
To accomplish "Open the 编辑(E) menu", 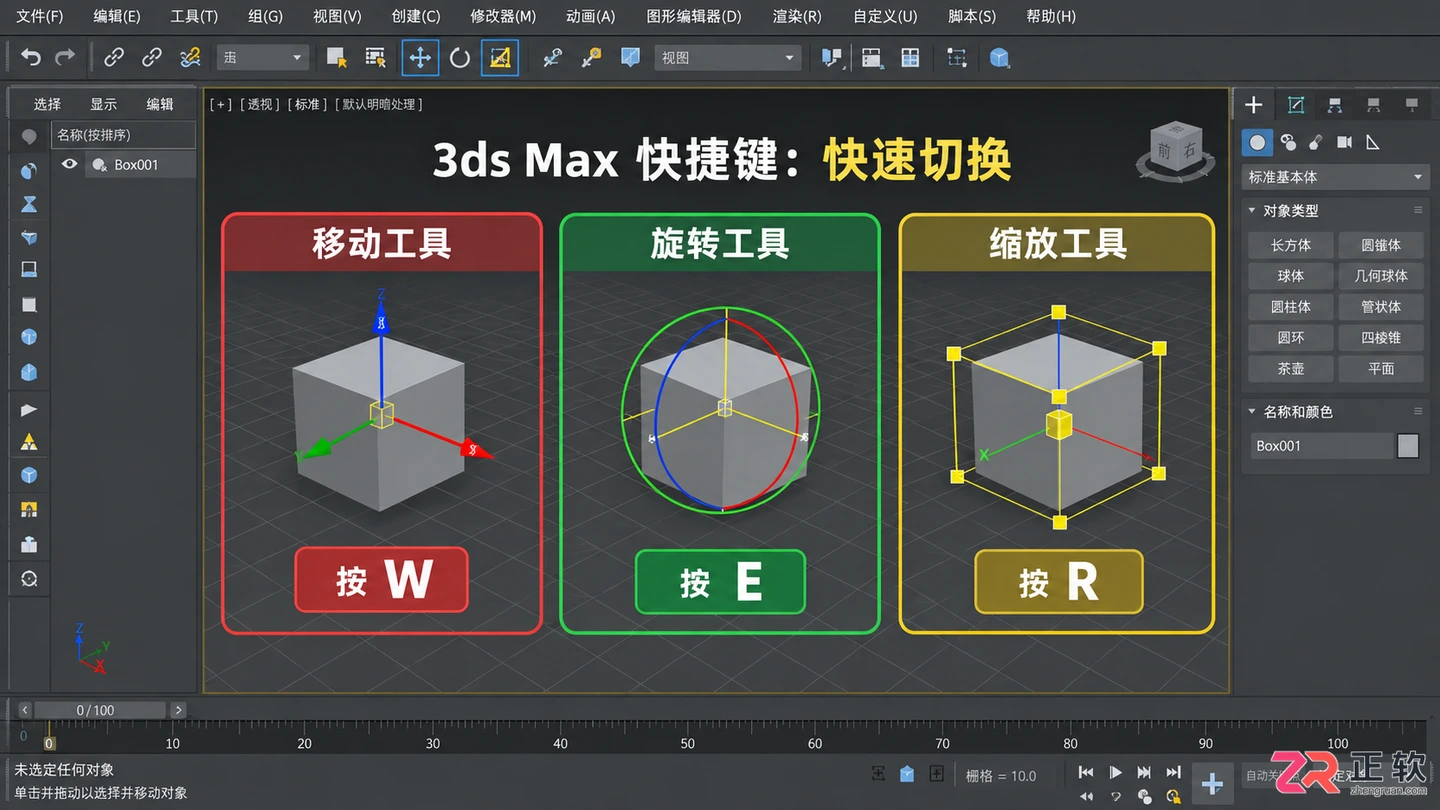I will (117, 16).
